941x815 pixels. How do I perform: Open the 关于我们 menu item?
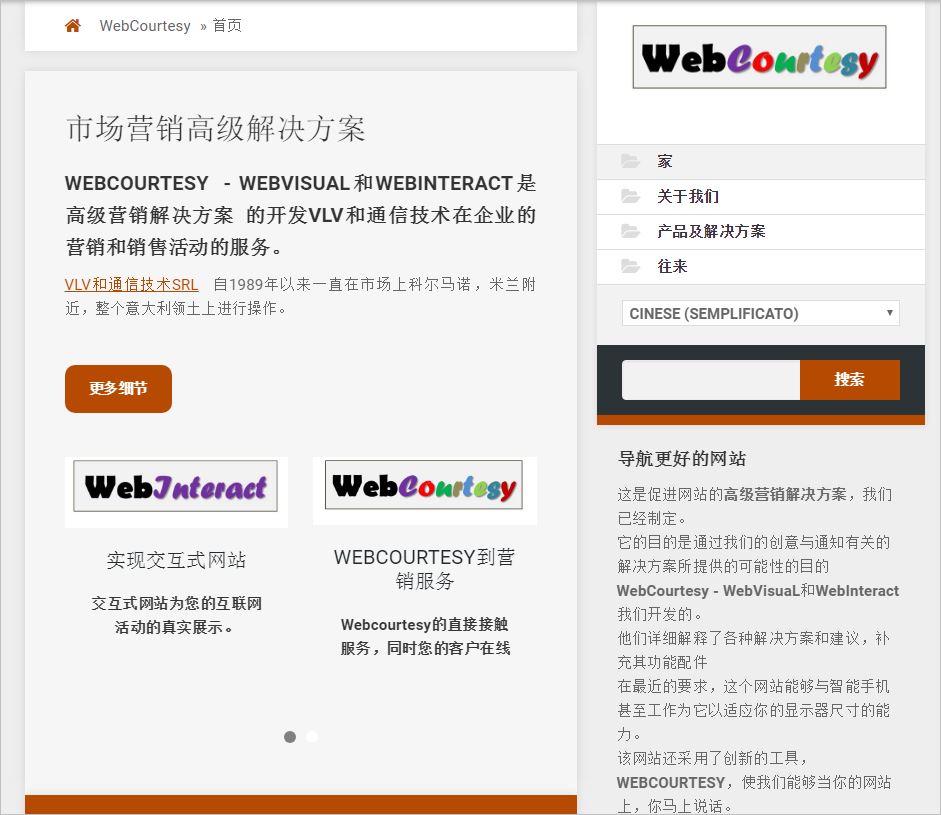click(760, 197)
